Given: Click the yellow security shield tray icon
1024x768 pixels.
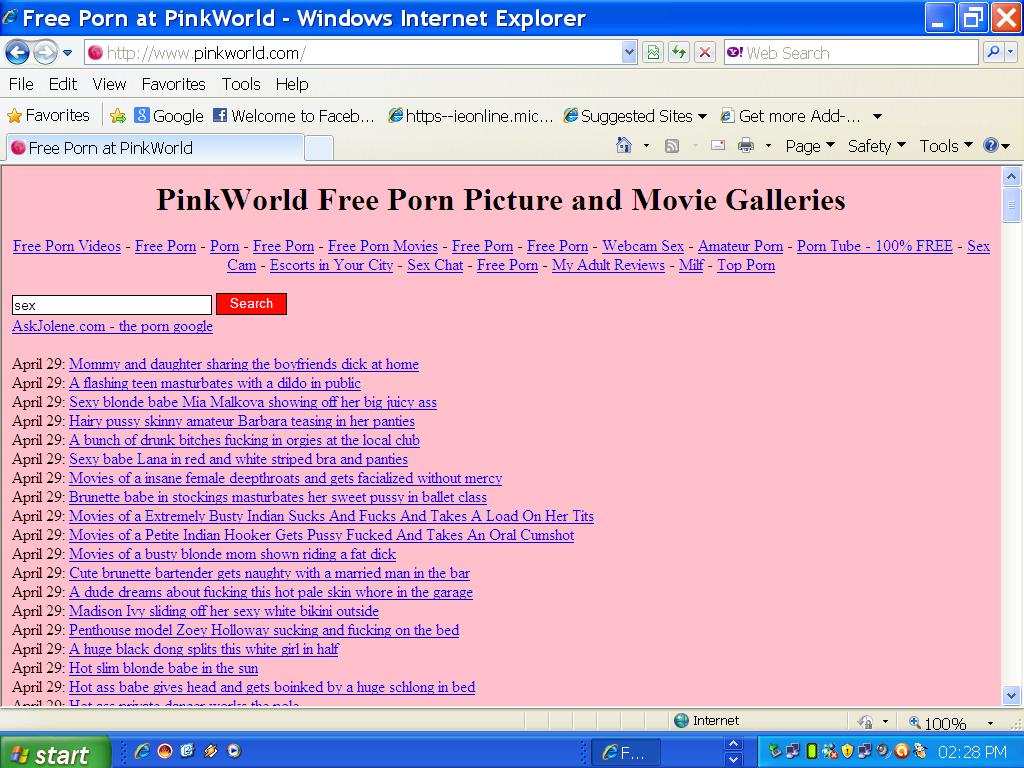Looking at the screenshot, I should 846,751.
